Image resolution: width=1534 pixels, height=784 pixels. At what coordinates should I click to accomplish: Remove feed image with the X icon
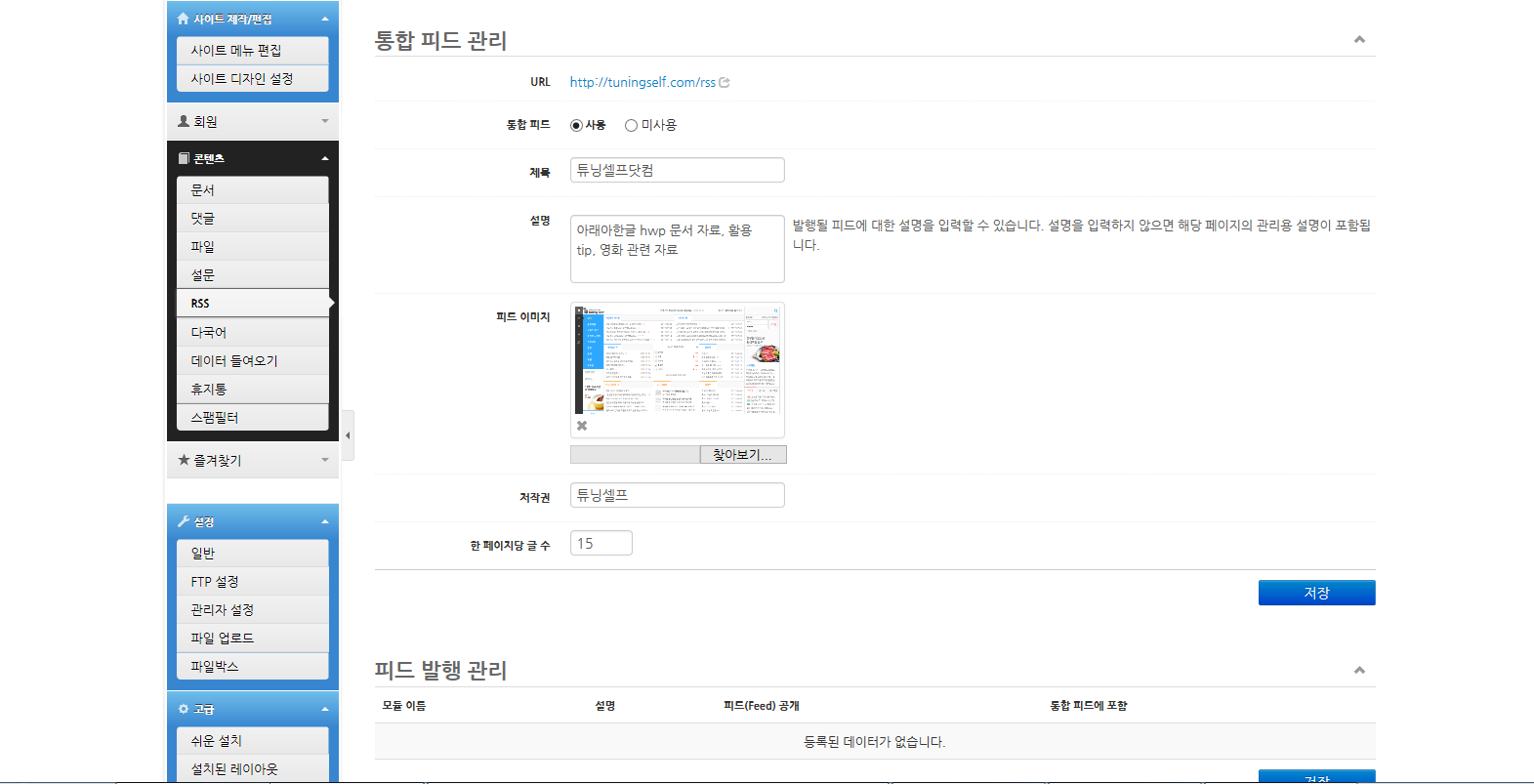[x=582, y=426]
